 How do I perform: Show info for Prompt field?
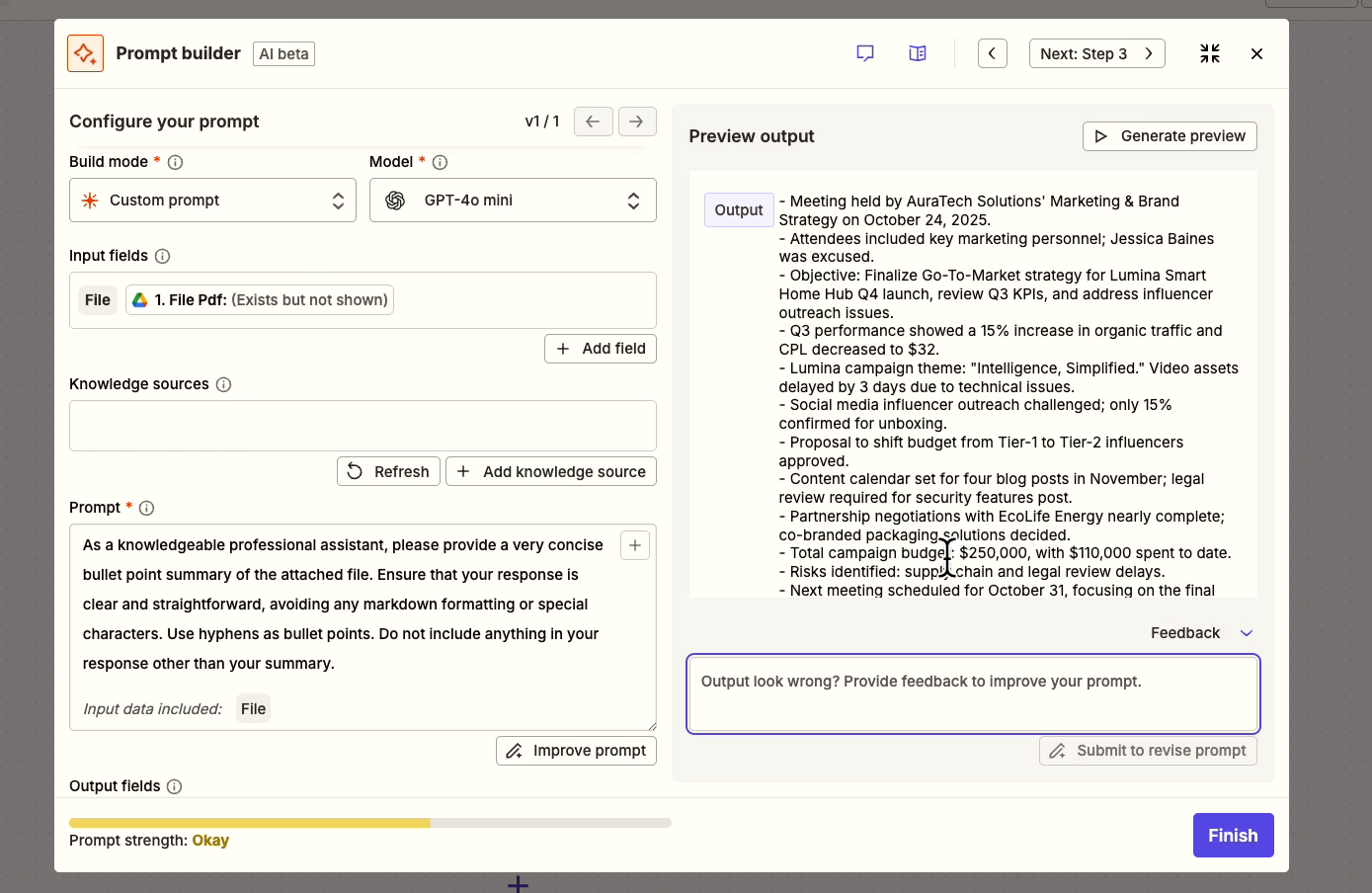pyautogui.click(x=147, y=508)
